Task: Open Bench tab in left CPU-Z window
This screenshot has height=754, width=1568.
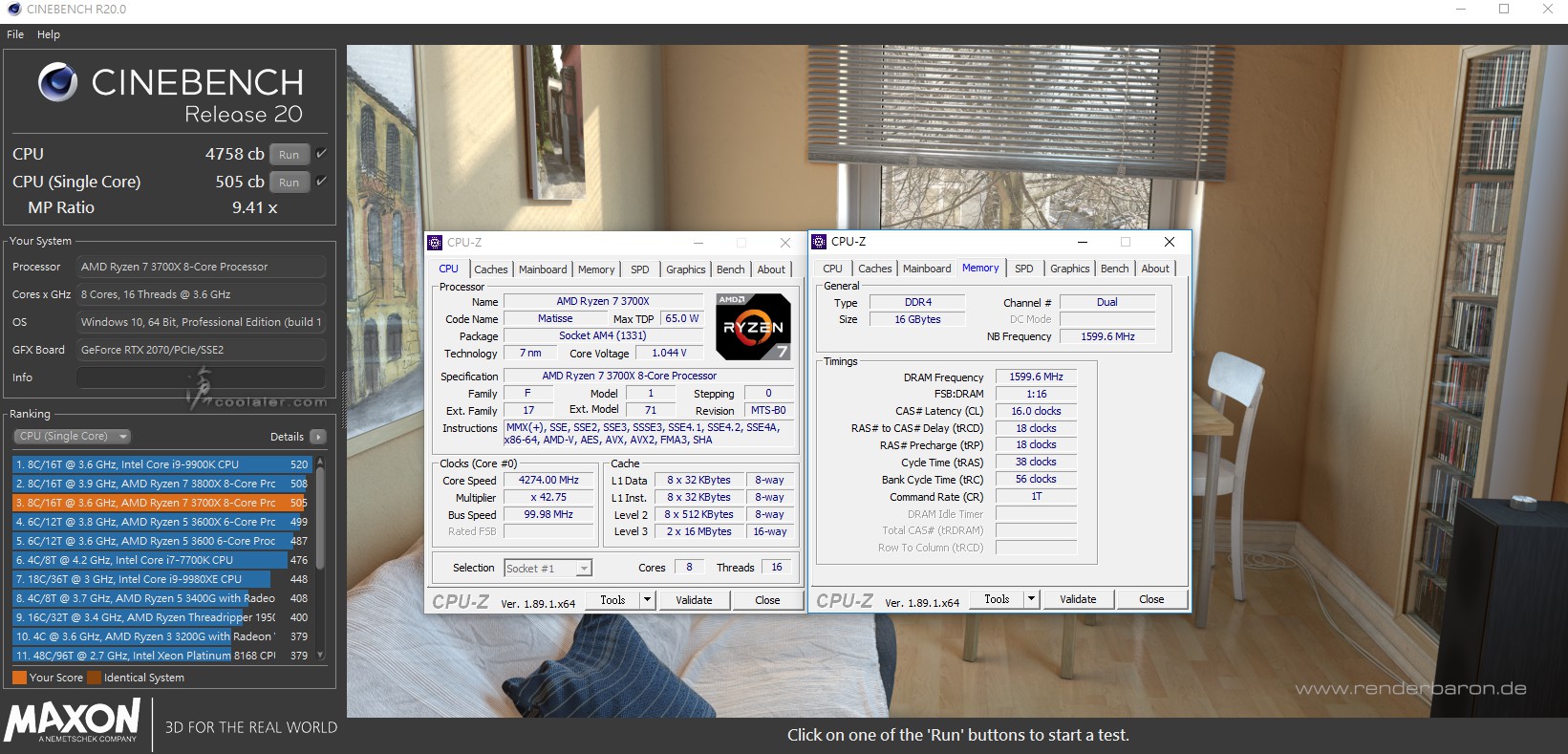Action: (x=731, y=269)
